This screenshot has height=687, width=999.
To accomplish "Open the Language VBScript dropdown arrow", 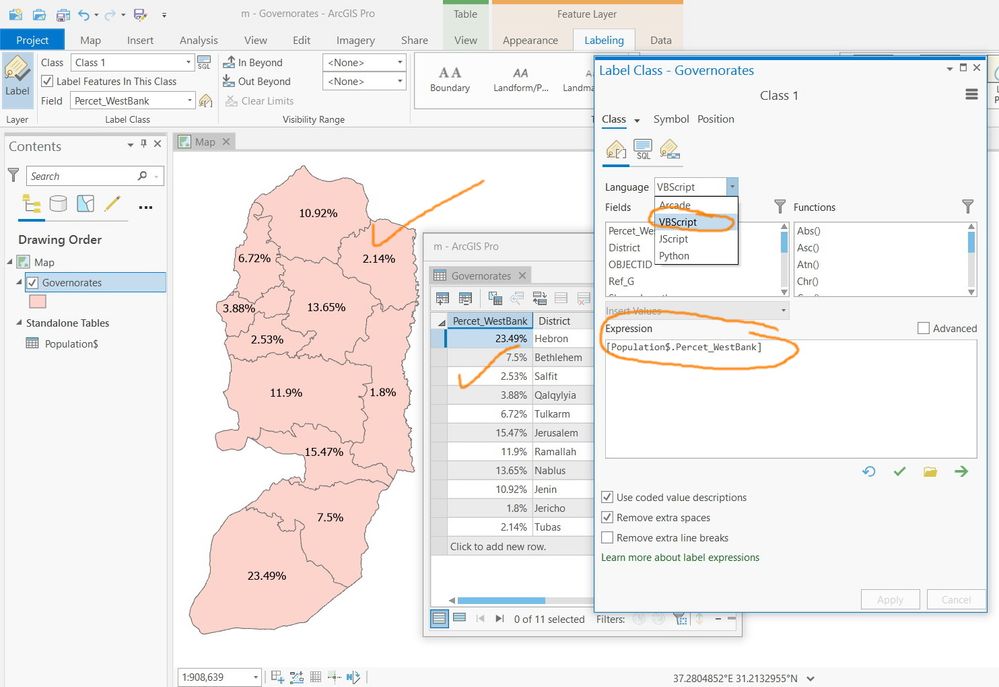I will [x=731, y=187].
